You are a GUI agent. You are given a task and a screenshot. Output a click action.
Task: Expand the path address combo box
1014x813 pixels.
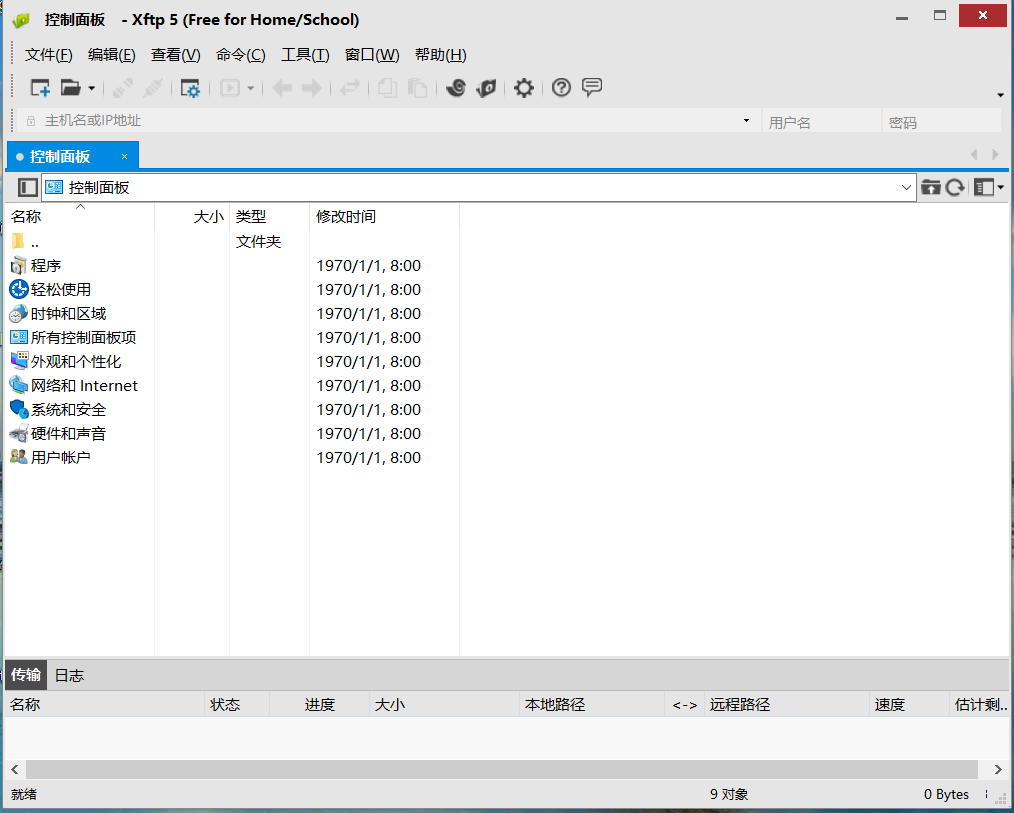(x=905, y=188)
